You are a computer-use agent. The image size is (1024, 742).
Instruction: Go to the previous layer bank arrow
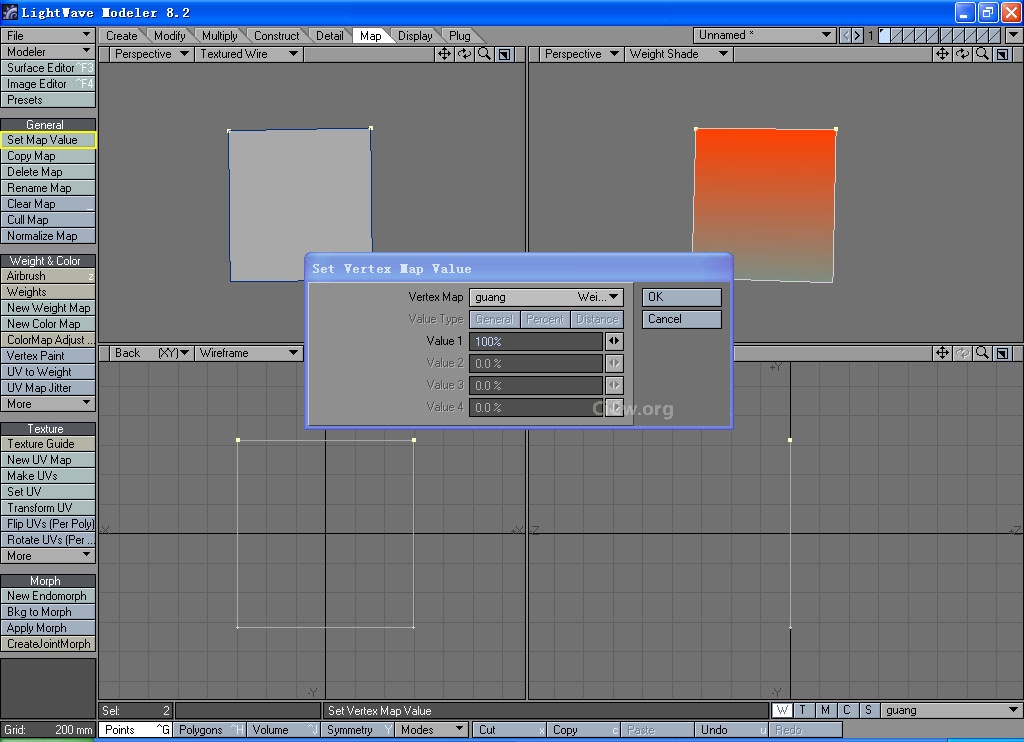click(x=846, y=35)
